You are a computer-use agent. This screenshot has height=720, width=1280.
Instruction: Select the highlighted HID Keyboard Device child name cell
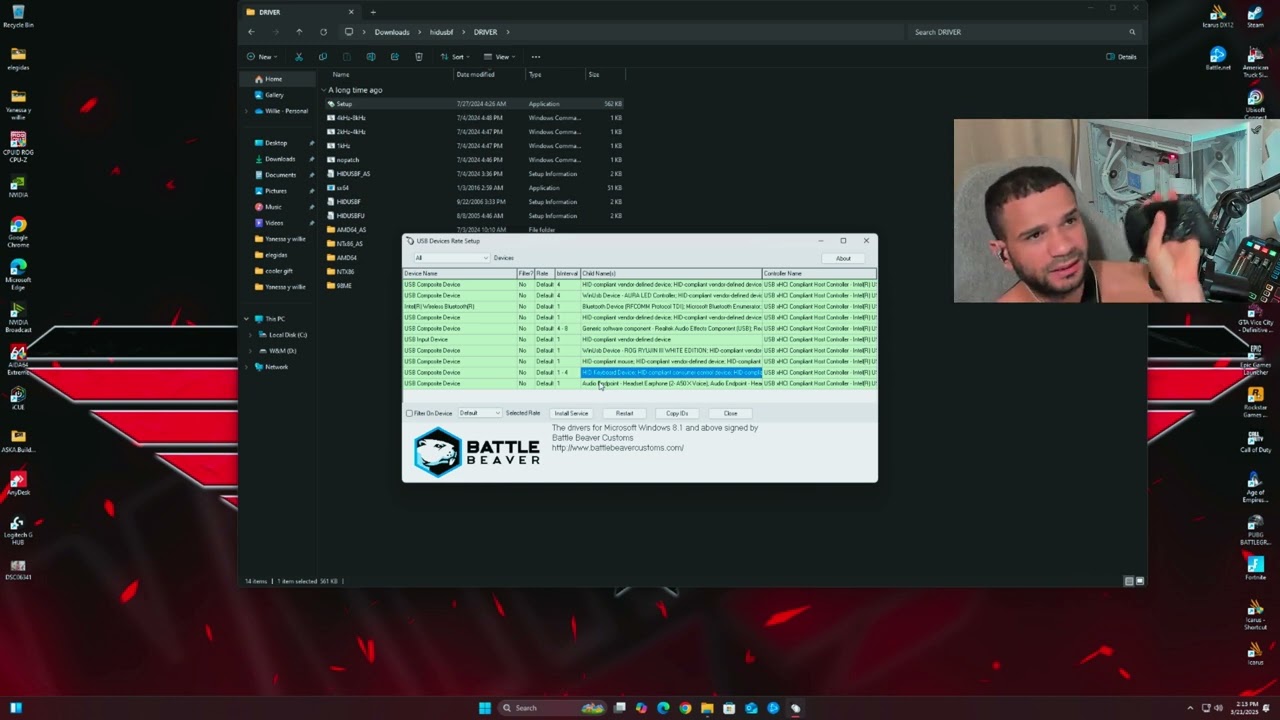[671, 372]
